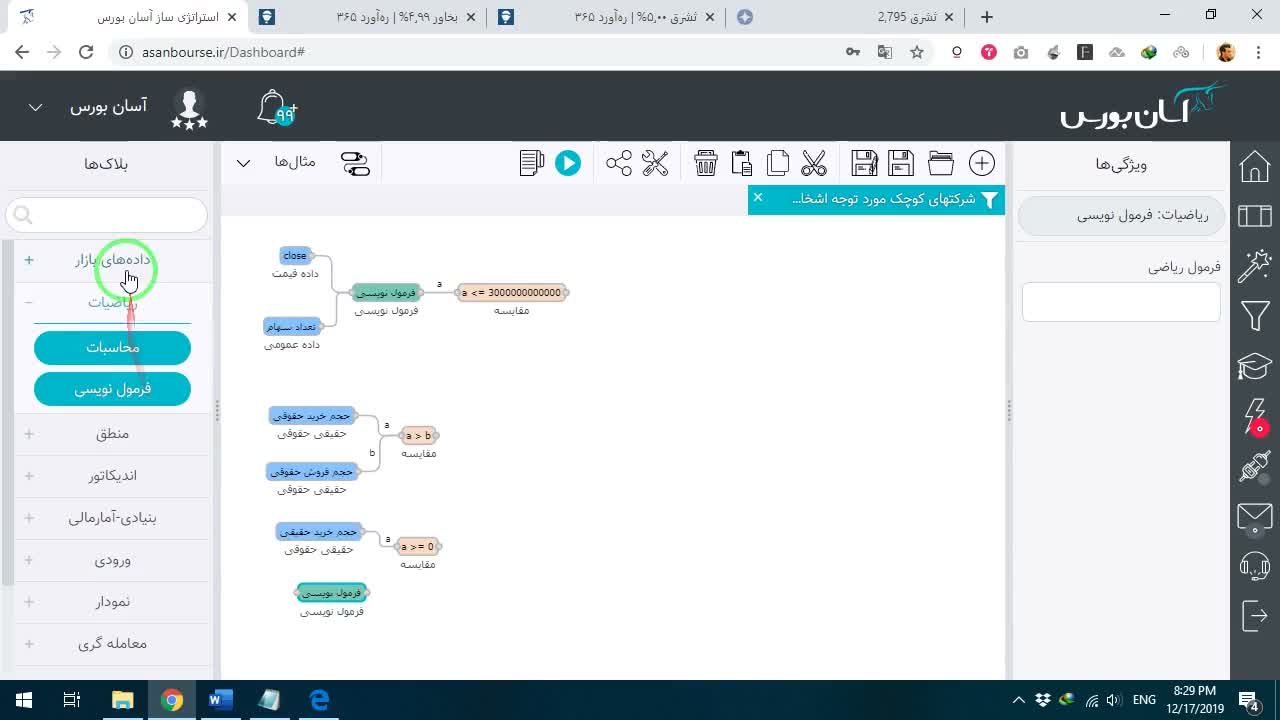
Task: Click the open folder icon in toolbar
Action: tap(941, 163)
